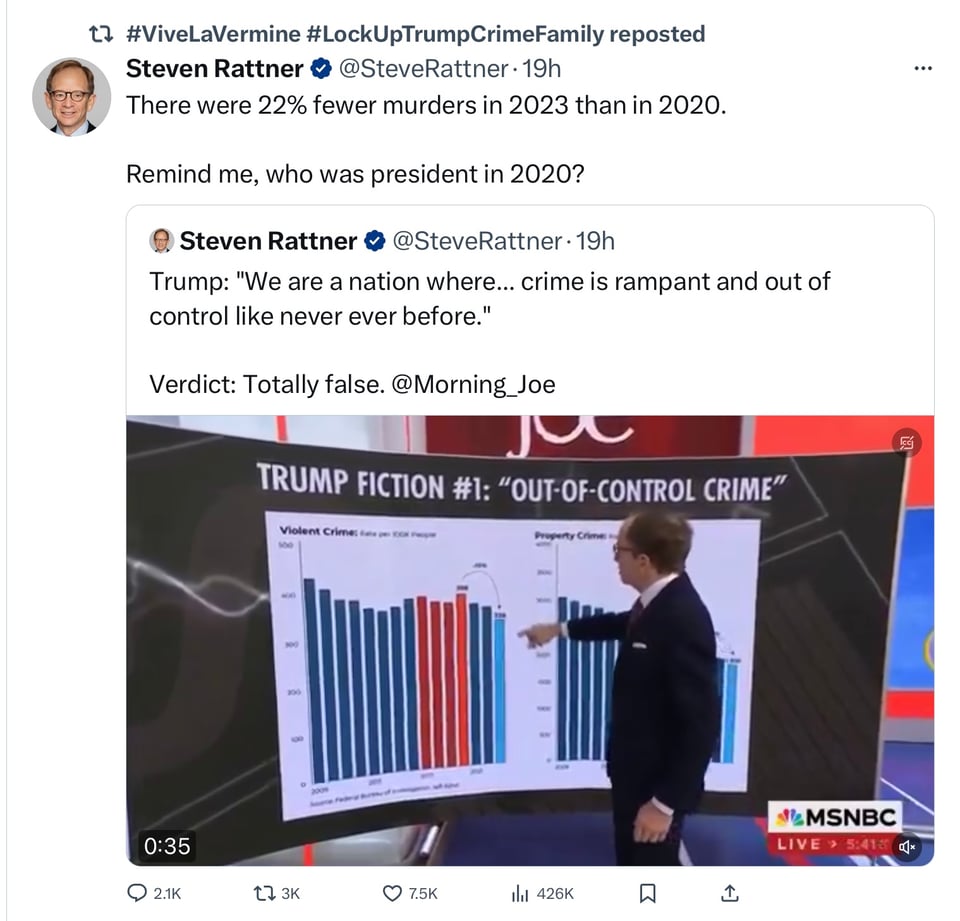Open the three-dot more options menu
The height and width of the screenshot is (921, 960).
click(x=922, y=69)
